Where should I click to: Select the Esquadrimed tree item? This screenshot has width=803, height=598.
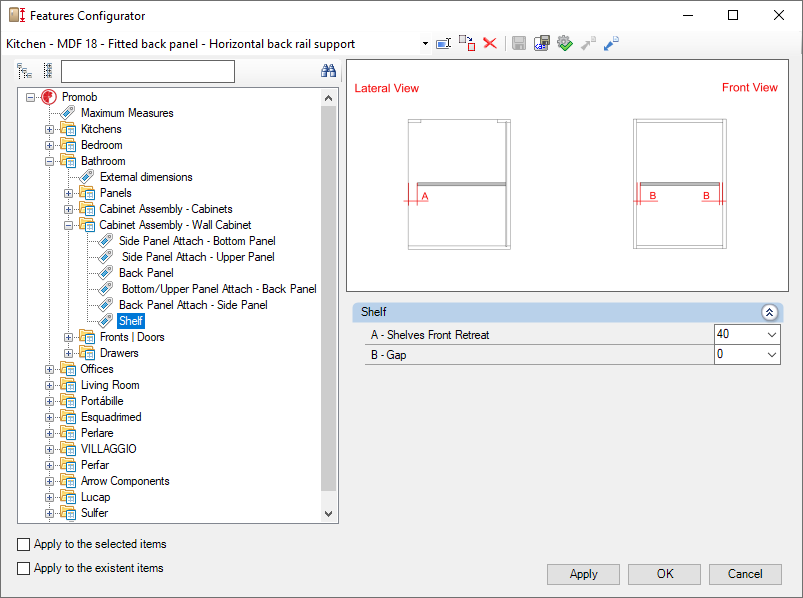click(x=111, y=417)
